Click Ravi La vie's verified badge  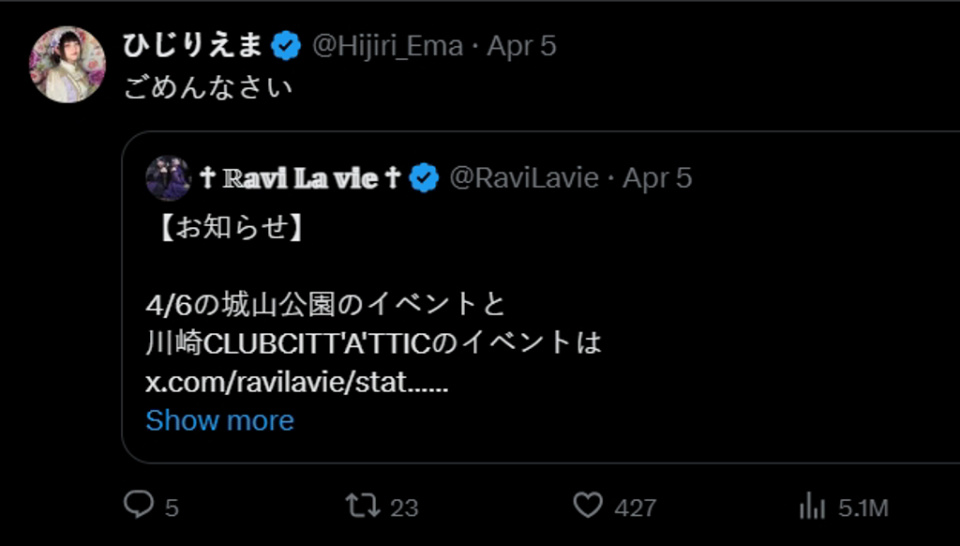point(425,178)
